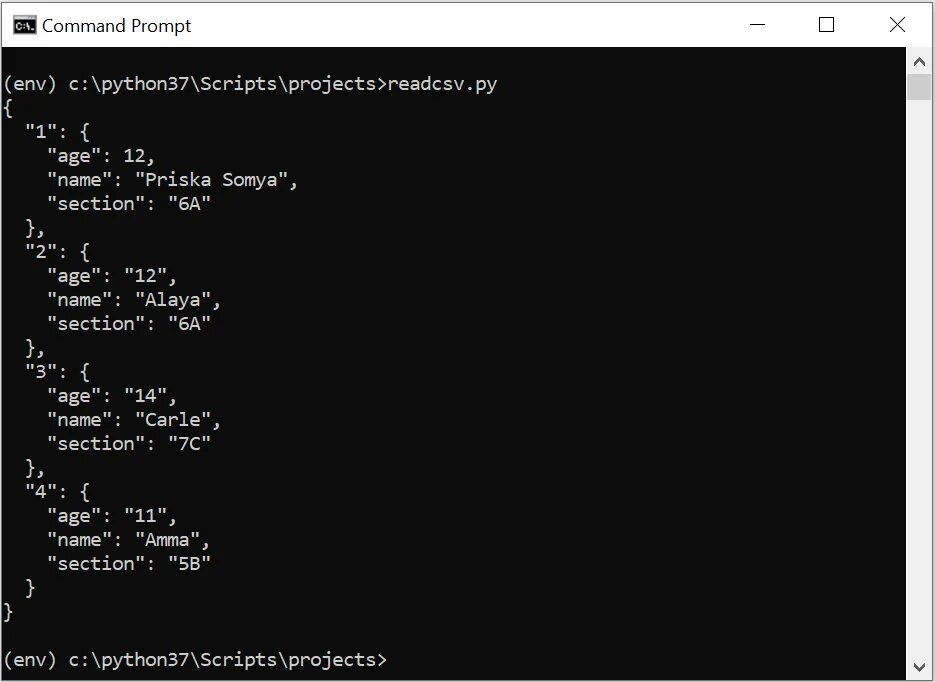
Task: Click the vertical scrollbar thumb
Action: (x=919, y=87)
